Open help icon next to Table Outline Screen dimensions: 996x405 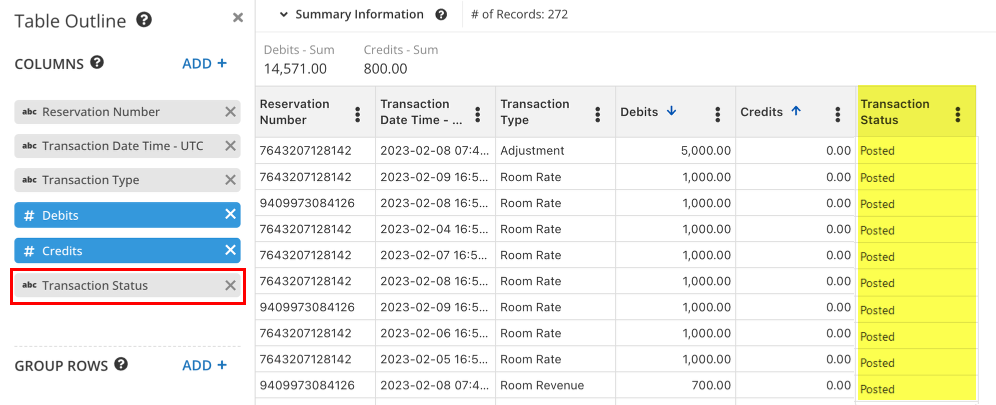pos(144,19)
